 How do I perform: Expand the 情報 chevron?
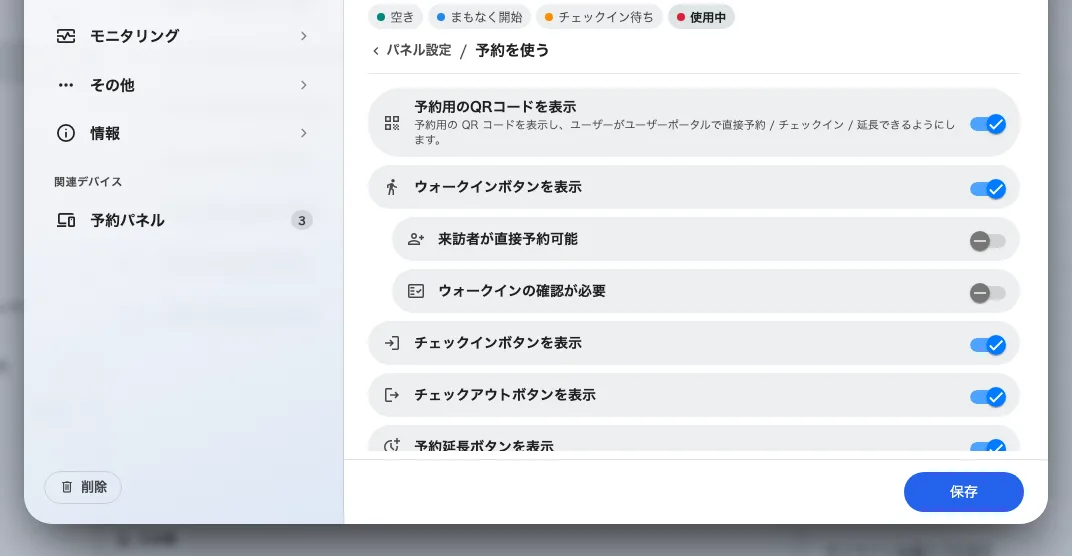click(304, 133)
